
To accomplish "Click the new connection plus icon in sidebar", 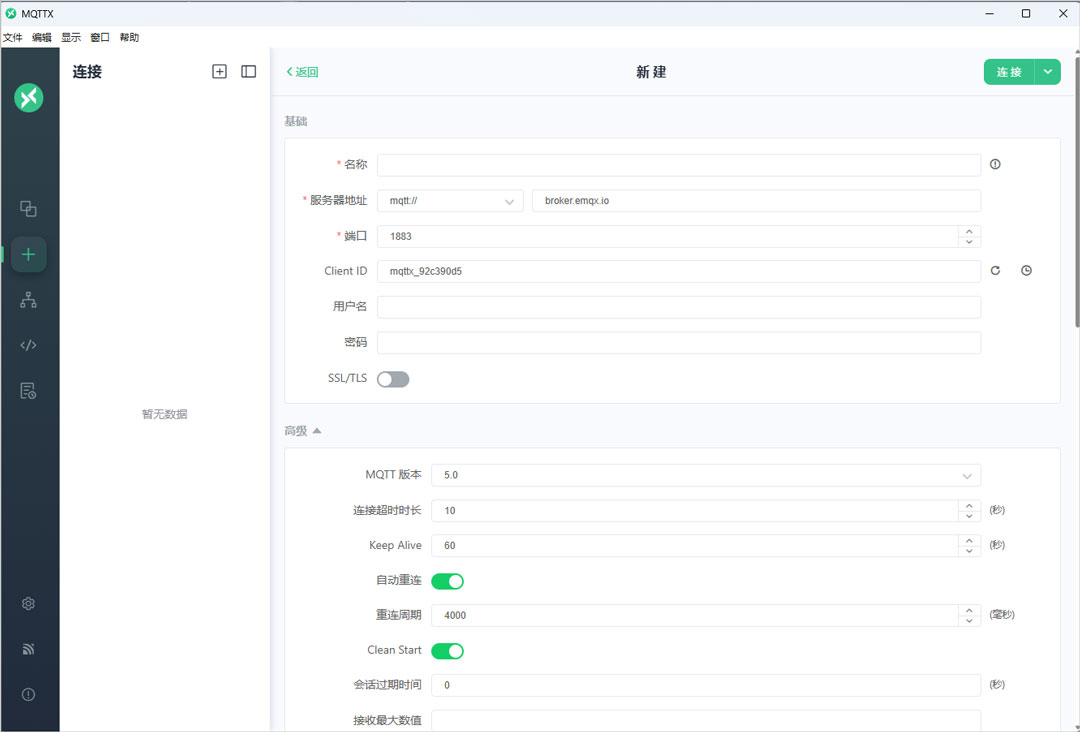I will tap(28, 255).
